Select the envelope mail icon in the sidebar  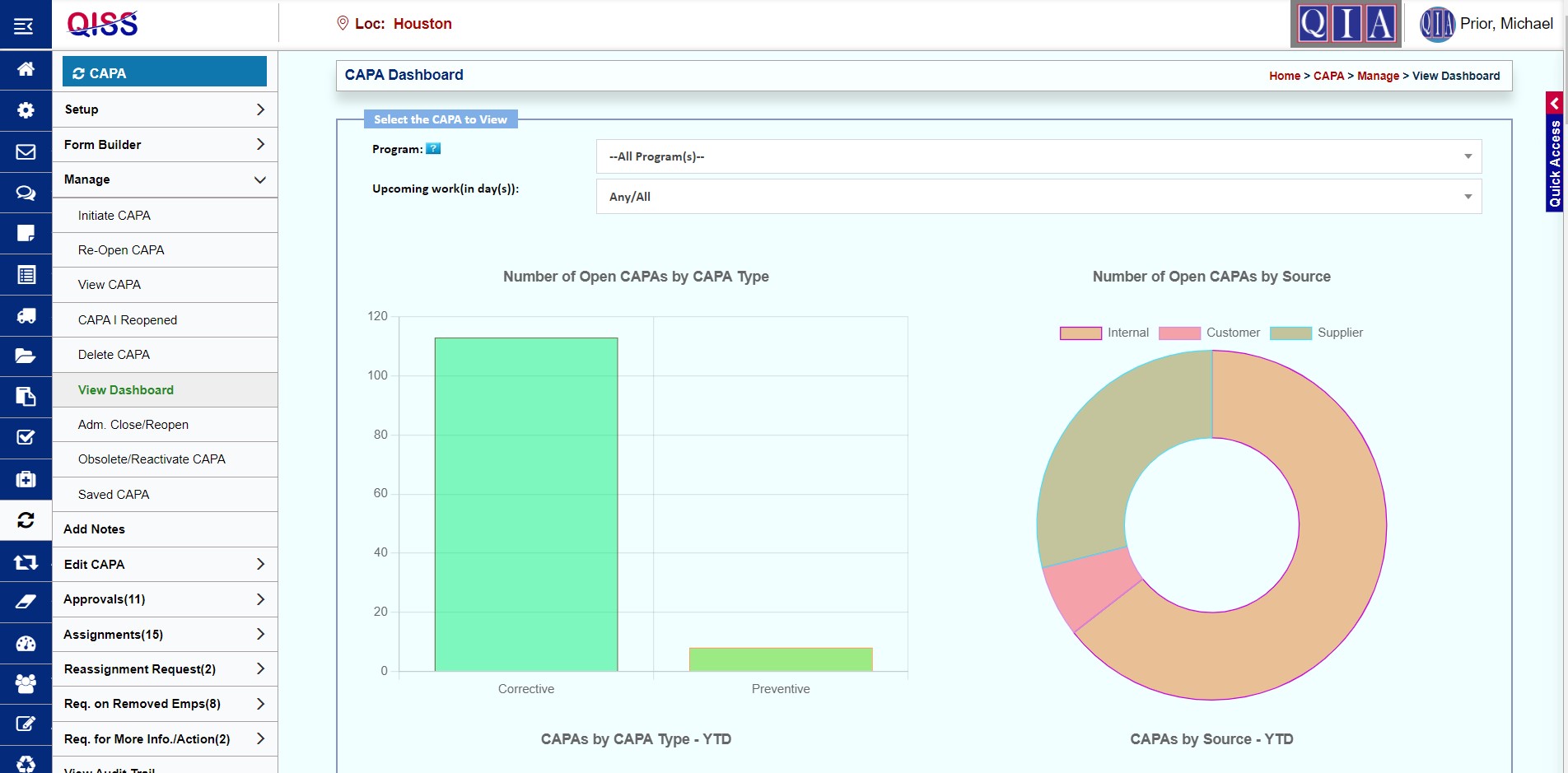pos(25,151)
